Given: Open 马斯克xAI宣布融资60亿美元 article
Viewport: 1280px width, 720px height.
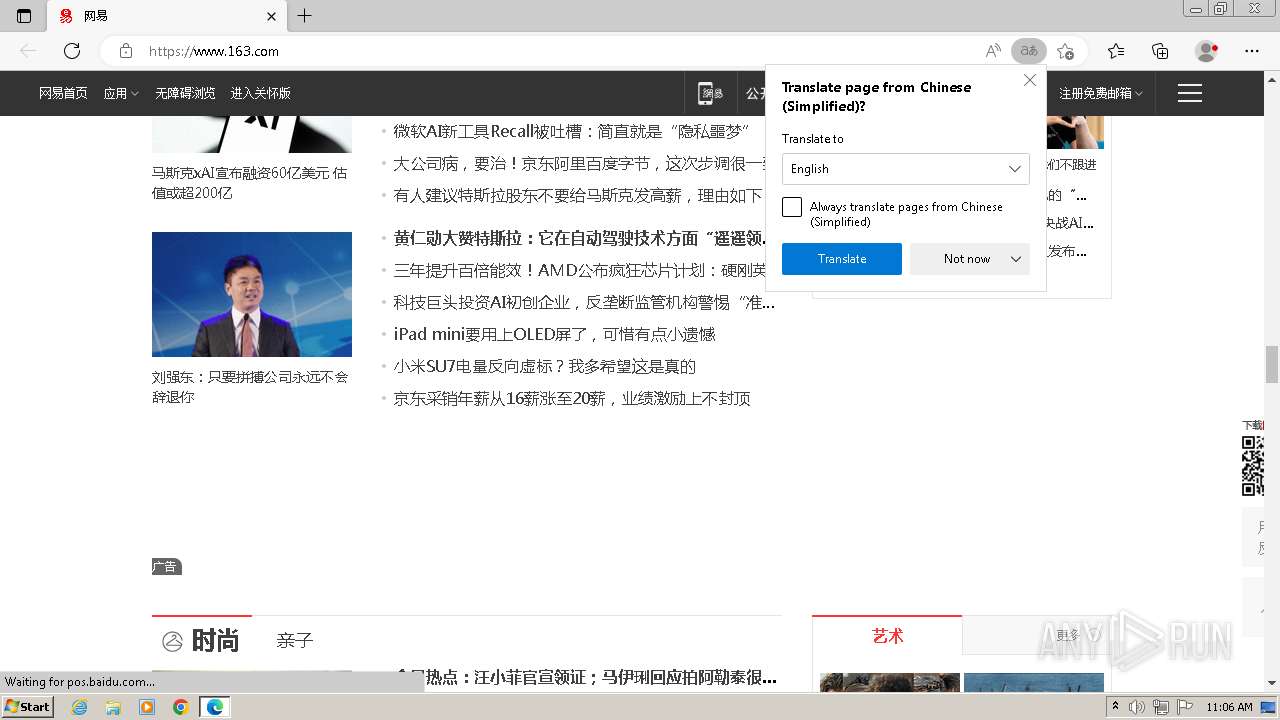Looking at the screenshot, I should pos(250,183).
